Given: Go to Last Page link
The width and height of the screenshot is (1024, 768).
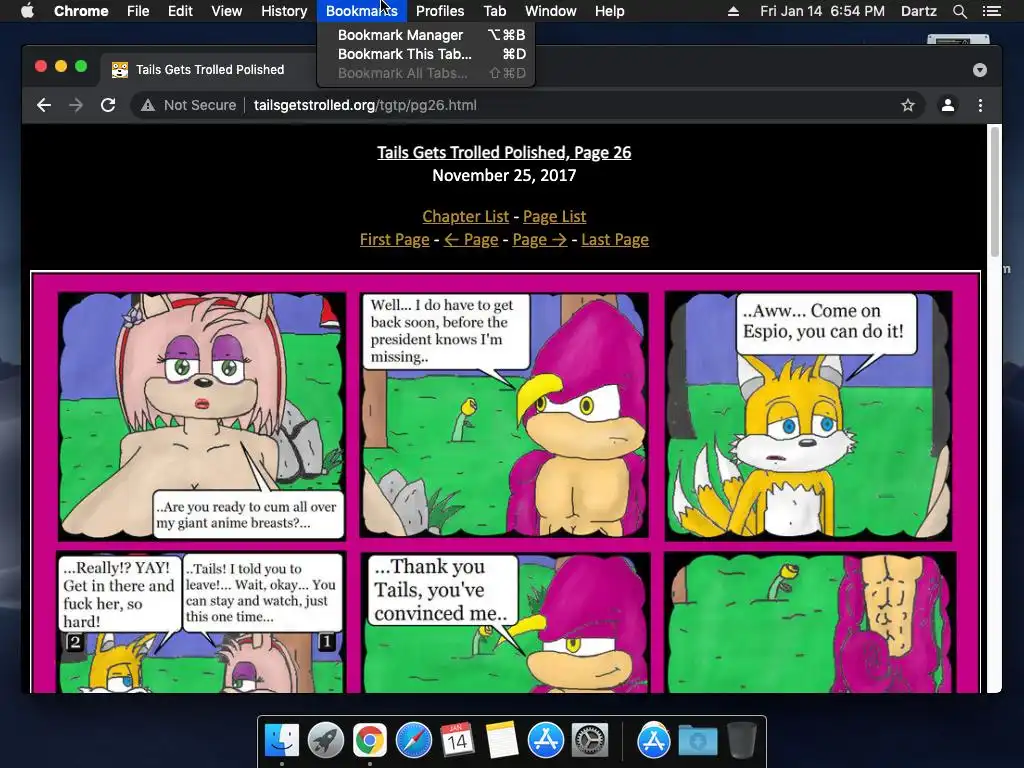Looking at the screenshot, I should pyautogui.click(x=615, y=240).
